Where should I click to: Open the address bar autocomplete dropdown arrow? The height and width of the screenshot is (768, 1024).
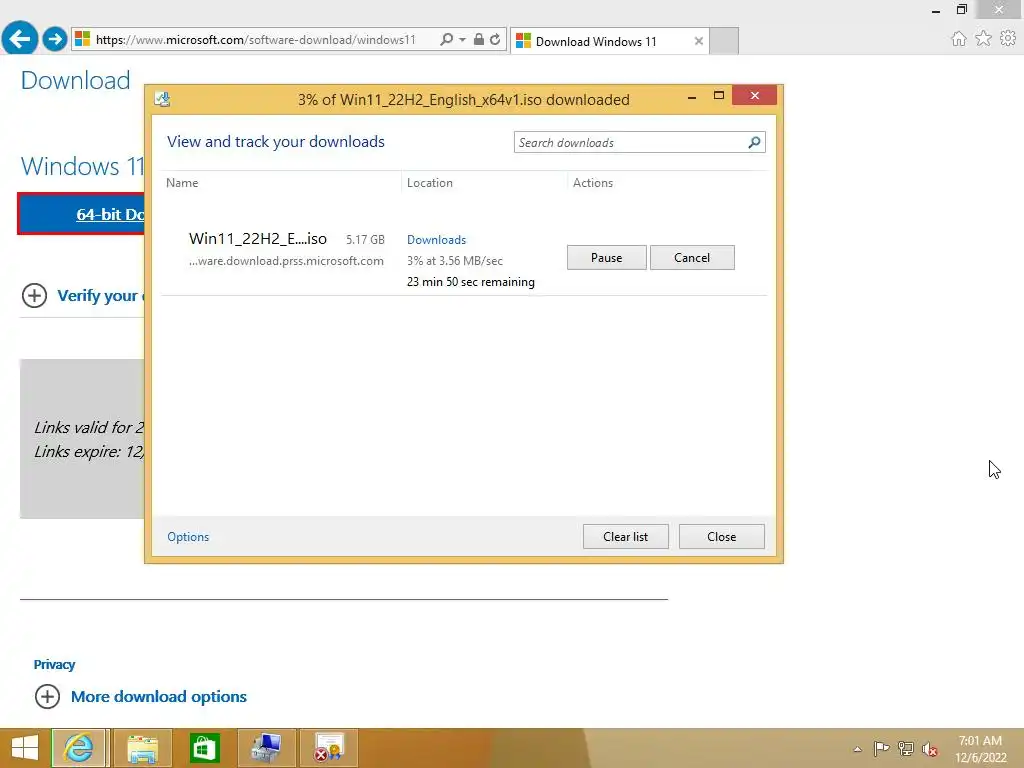click(x=462, y=40)
